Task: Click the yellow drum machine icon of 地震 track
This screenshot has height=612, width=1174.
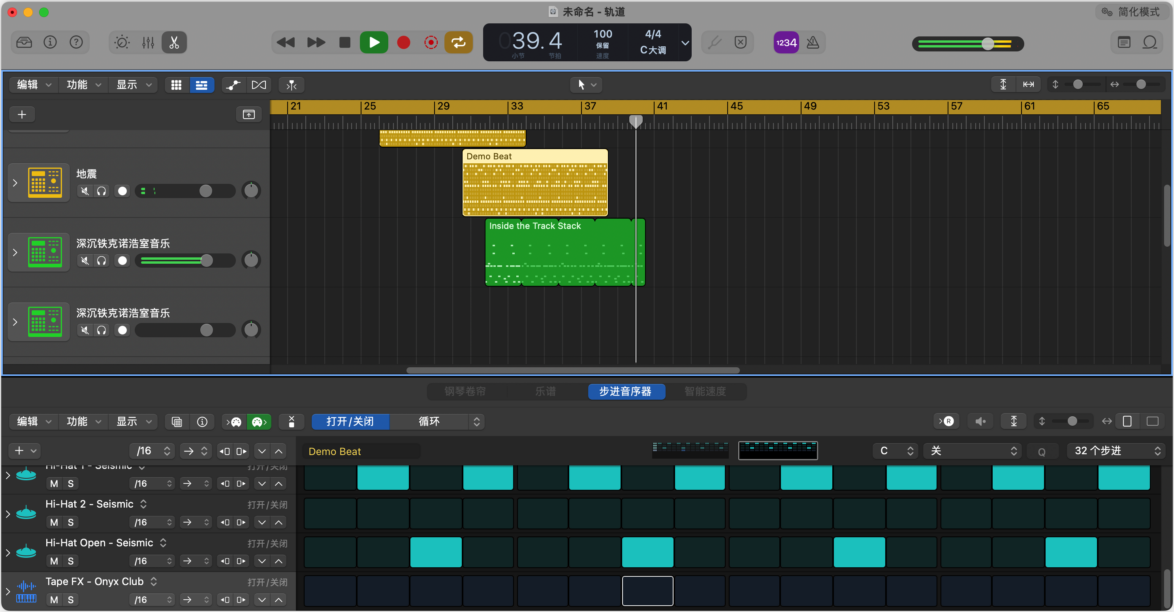Action: tap(45, 182)
